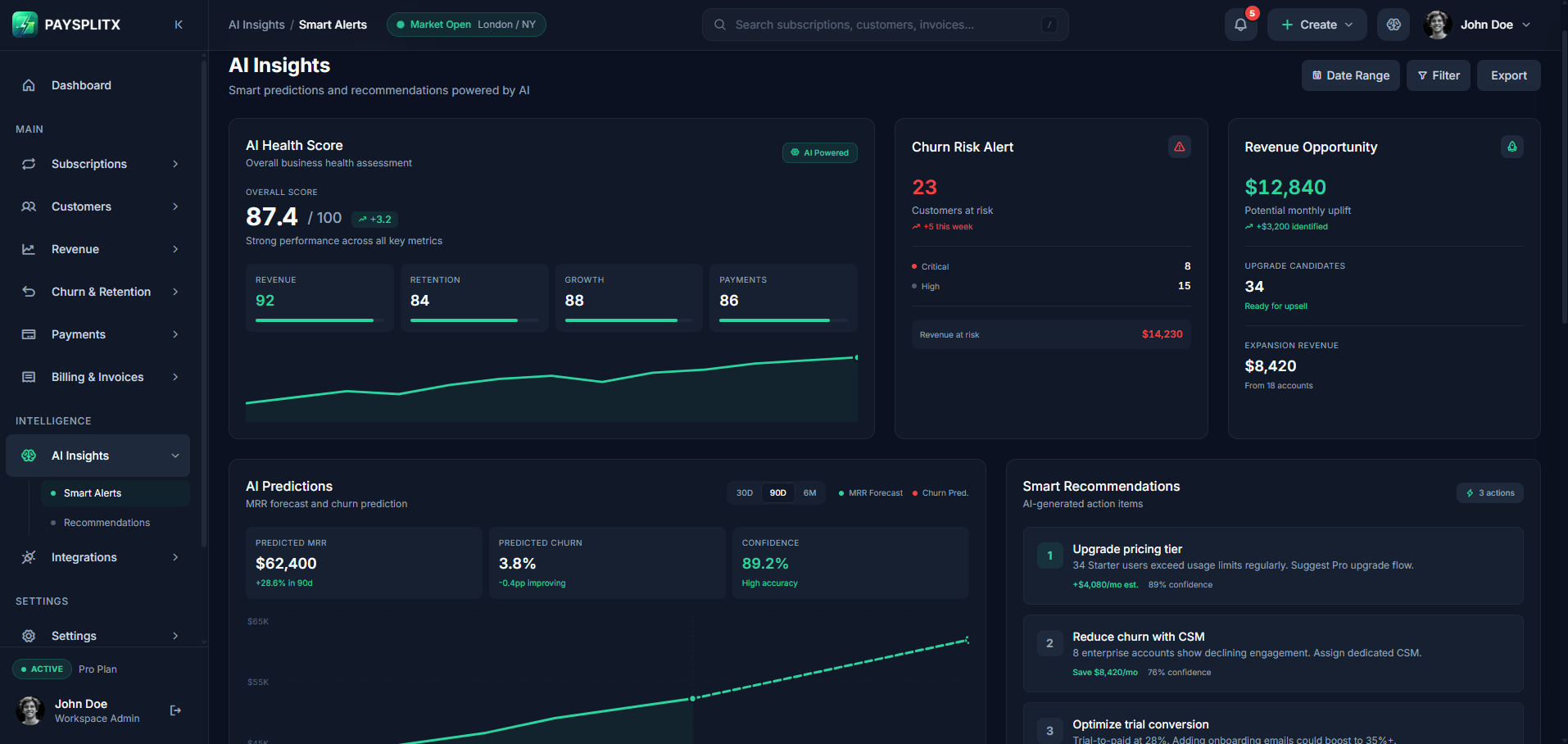Image resolution: width=1568 pixels, height=744 pixels.
Task: Open the Smart Alerts submenu item
Action: (x=116, y=493)
